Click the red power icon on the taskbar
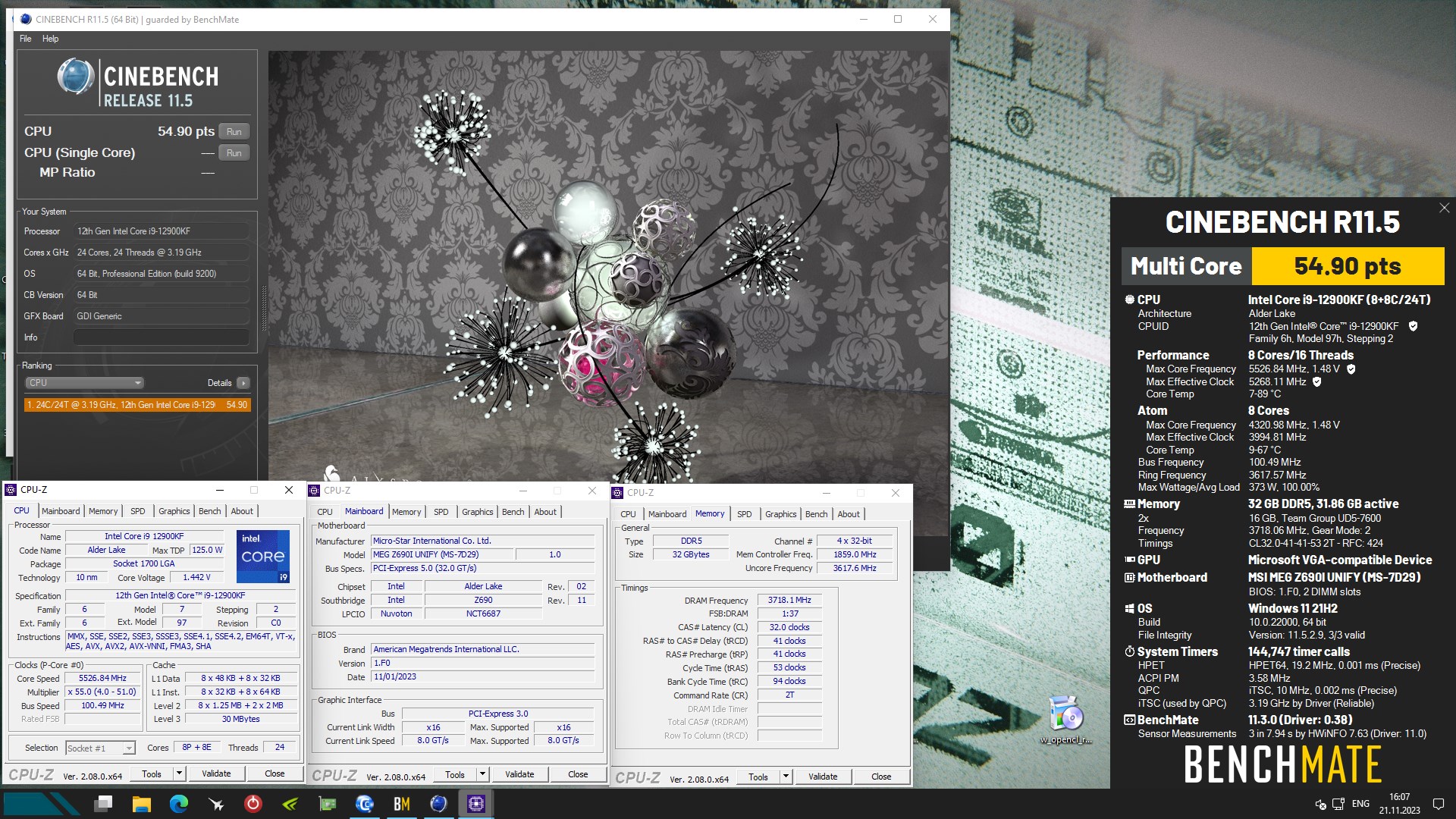This screenshot has height=819, width=1456. click(253, 804)
